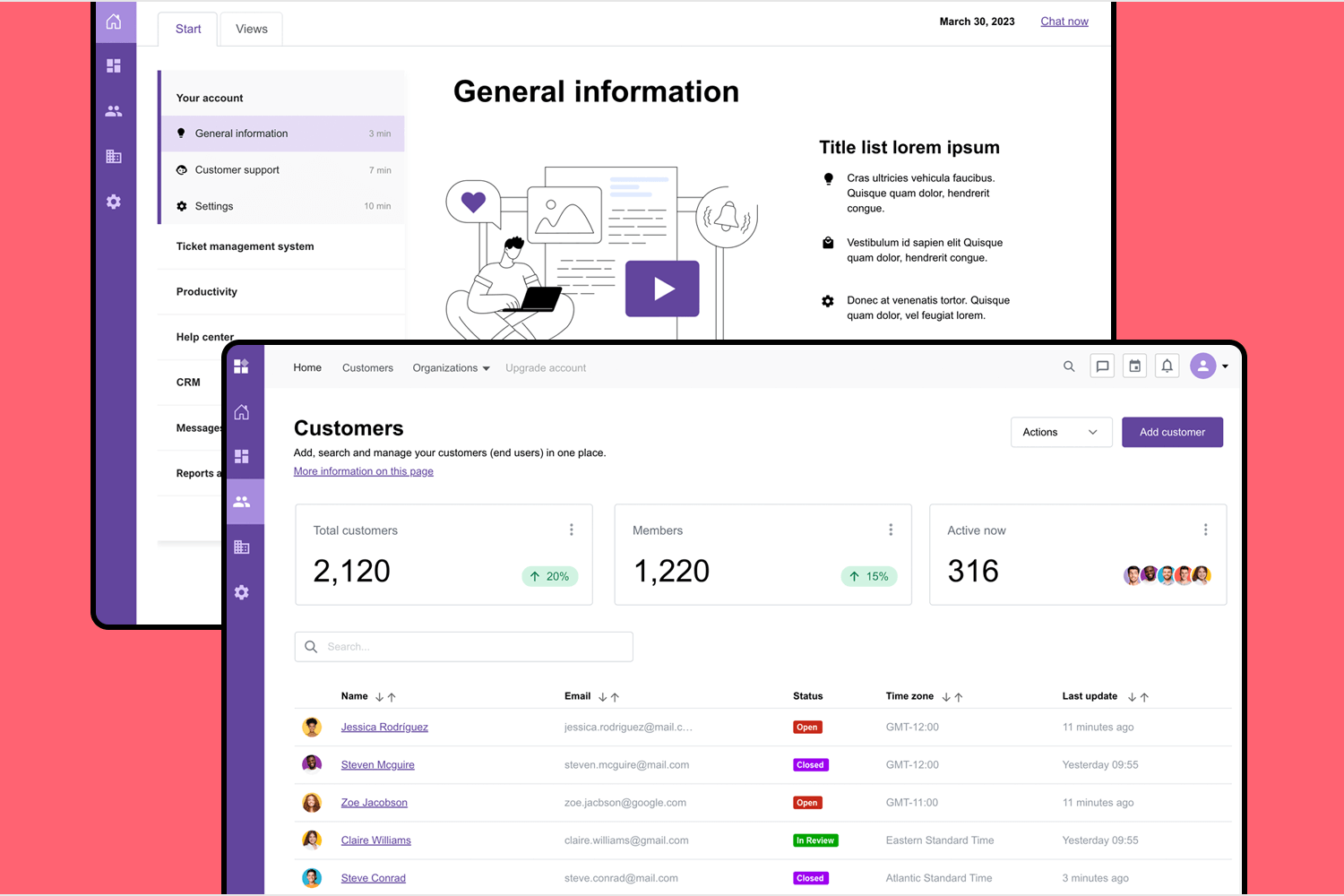Sort table by Time zone column arrows
The image size is (1344, 896).
click(952, 697)
